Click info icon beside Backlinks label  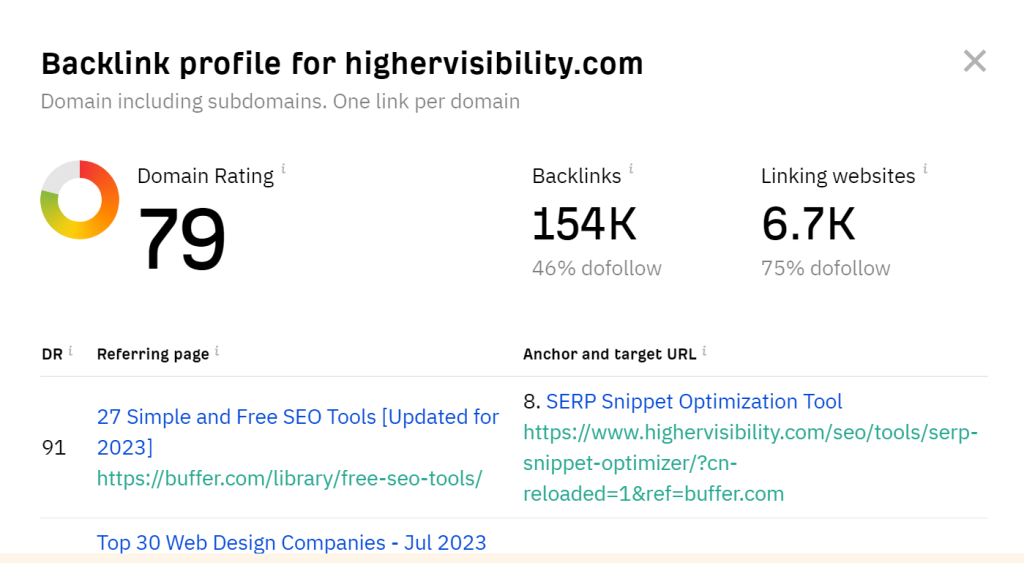631,169
